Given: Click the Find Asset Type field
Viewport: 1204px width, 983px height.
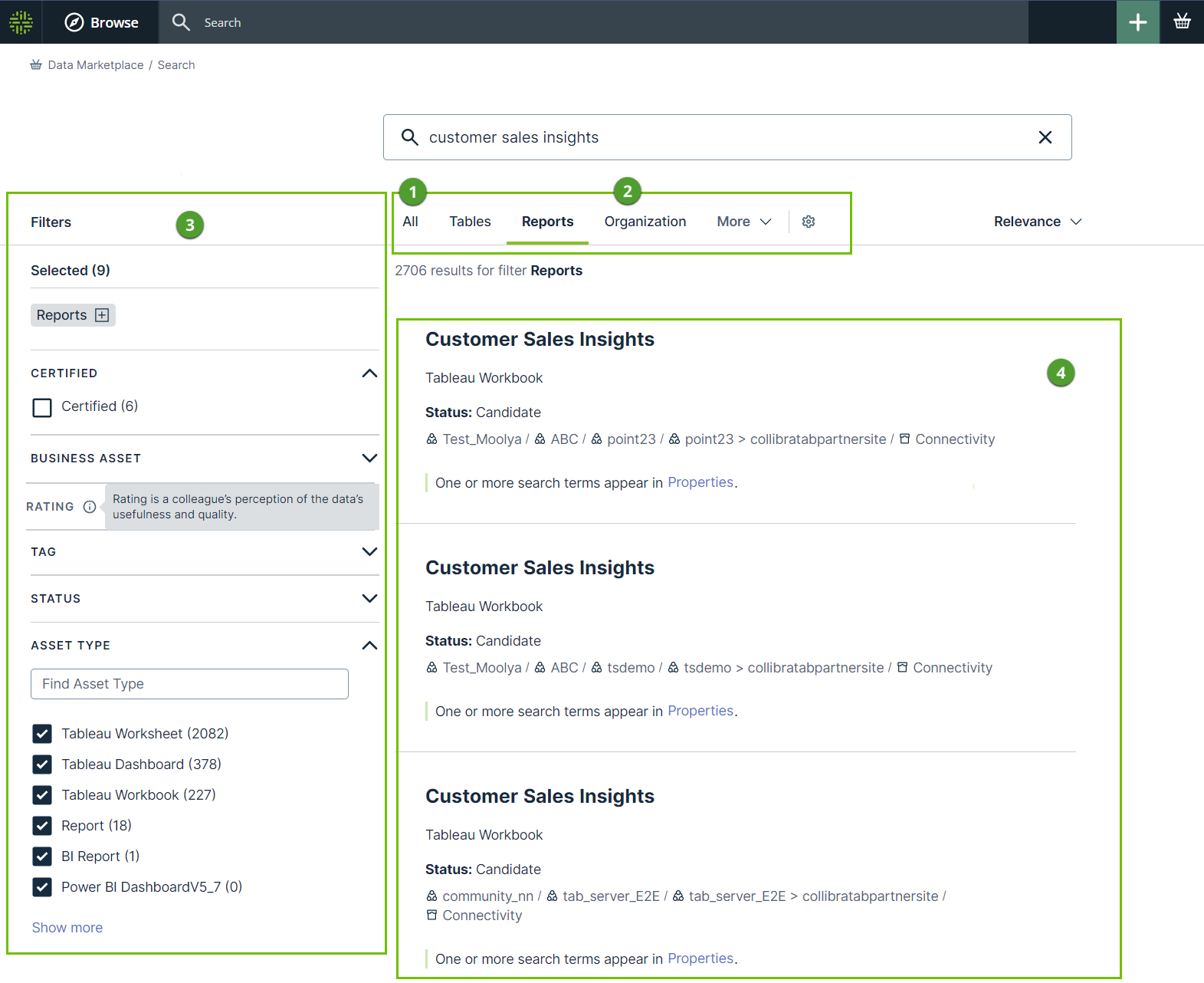Looking at the screenshot, I should click(189, 684).
